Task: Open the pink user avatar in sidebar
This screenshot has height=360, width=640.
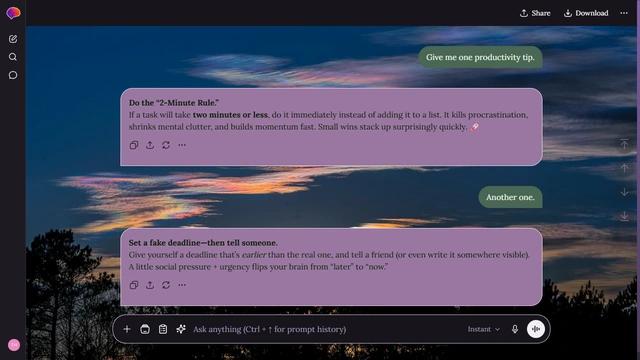Action: [x=14, y=345]
